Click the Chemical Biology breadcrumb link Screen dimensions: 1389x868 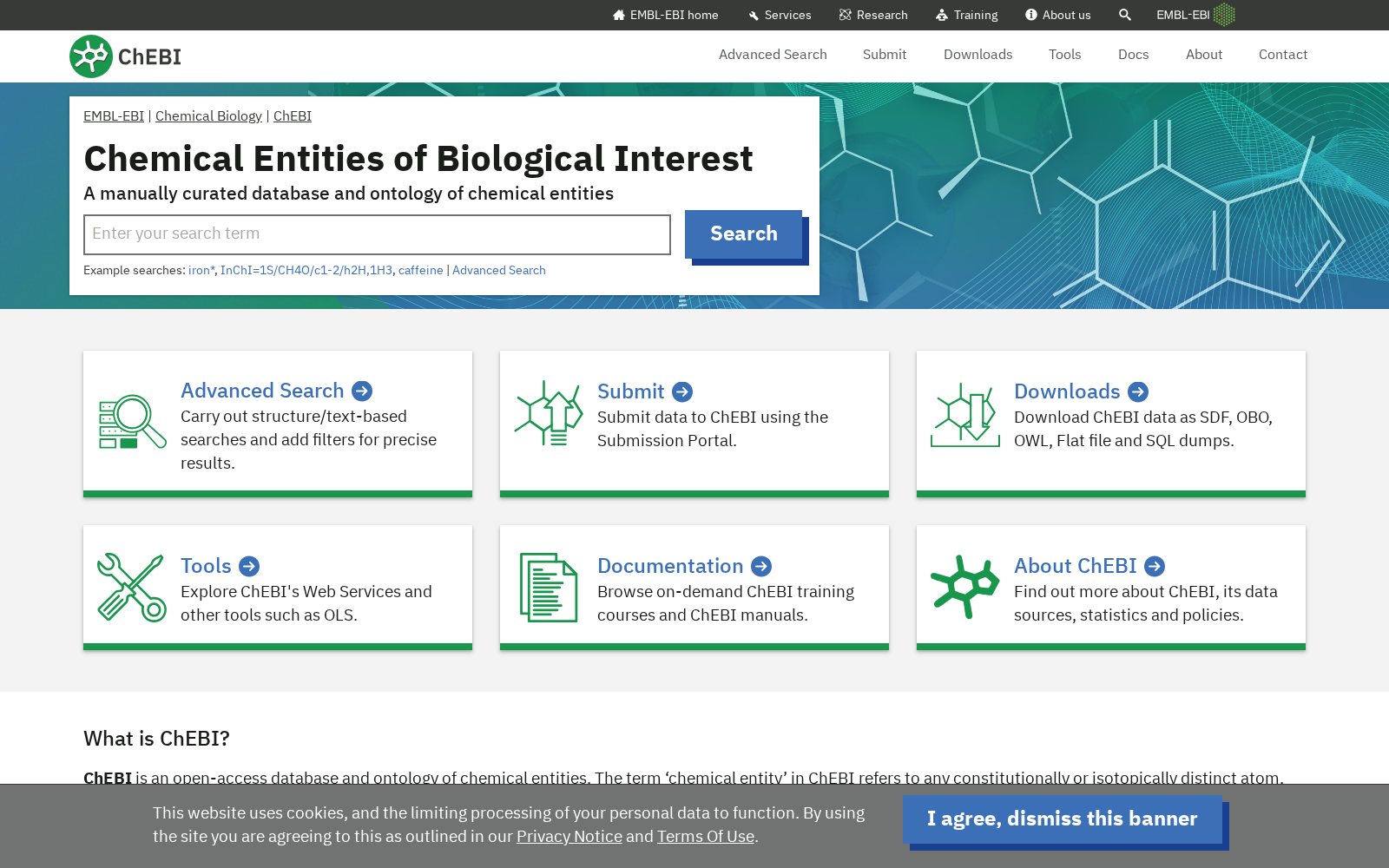pos(208,116)
